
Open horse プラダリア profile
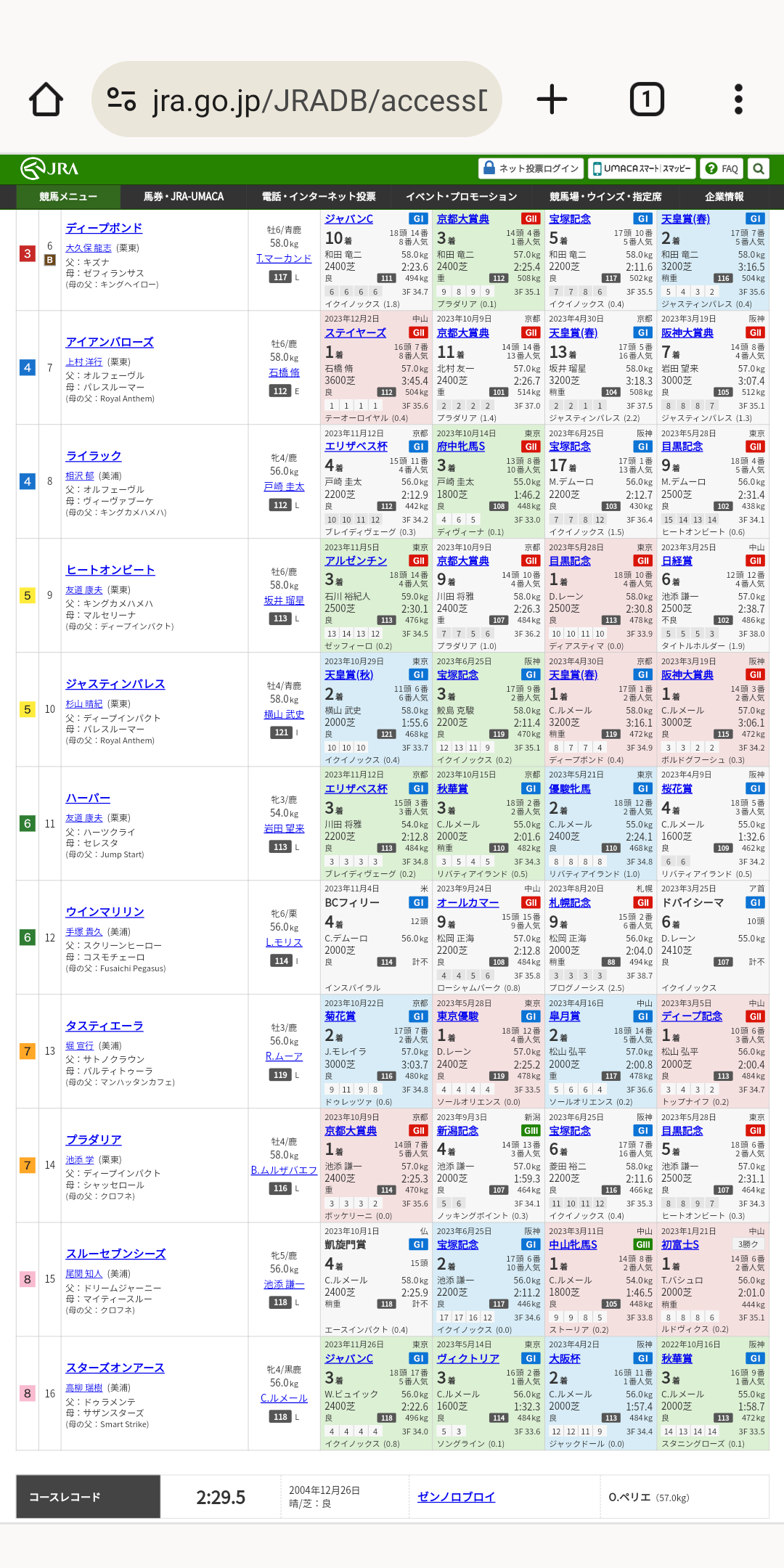point(94,1140)
